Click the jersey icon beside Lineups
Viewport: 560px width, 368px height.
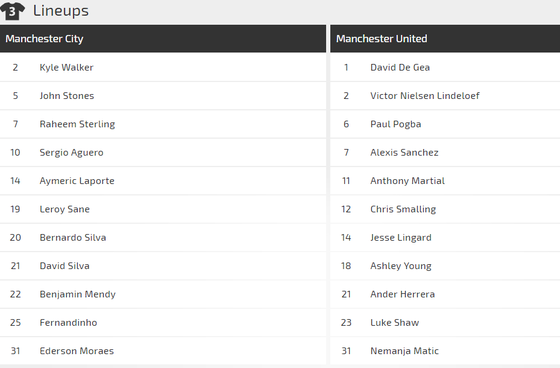(12, 11)
